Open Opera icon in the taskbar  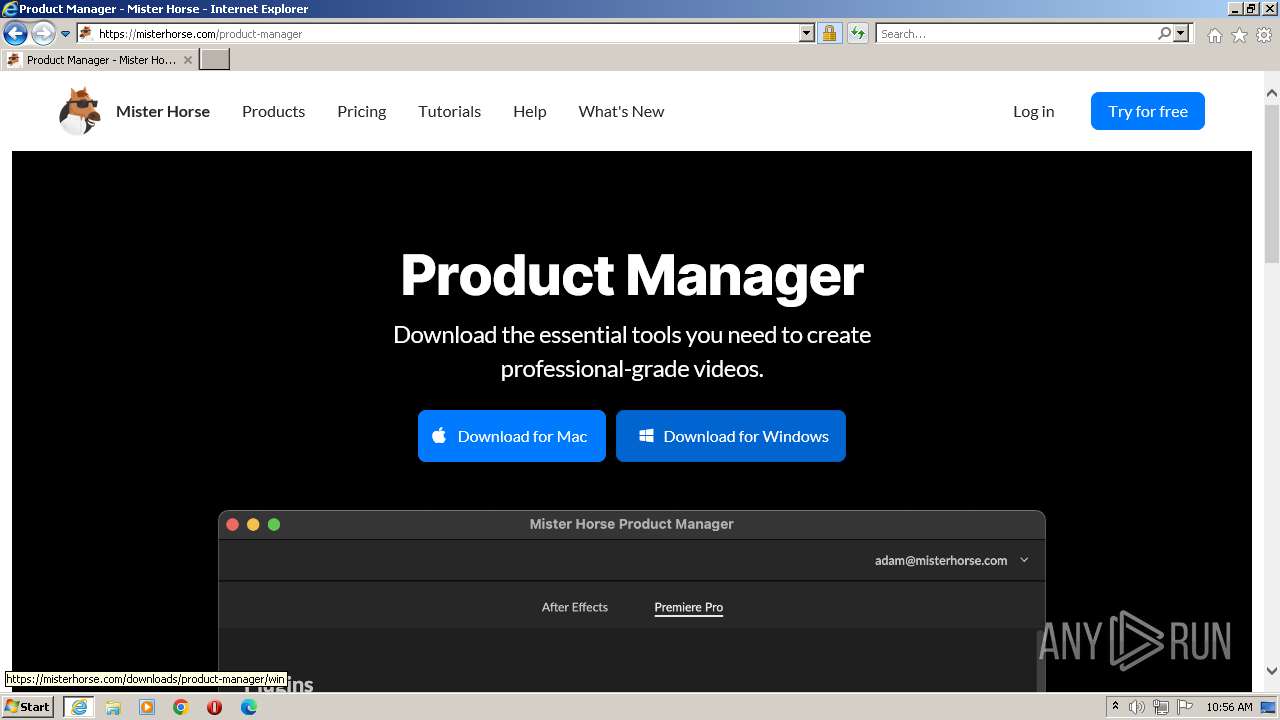point(214,707)
